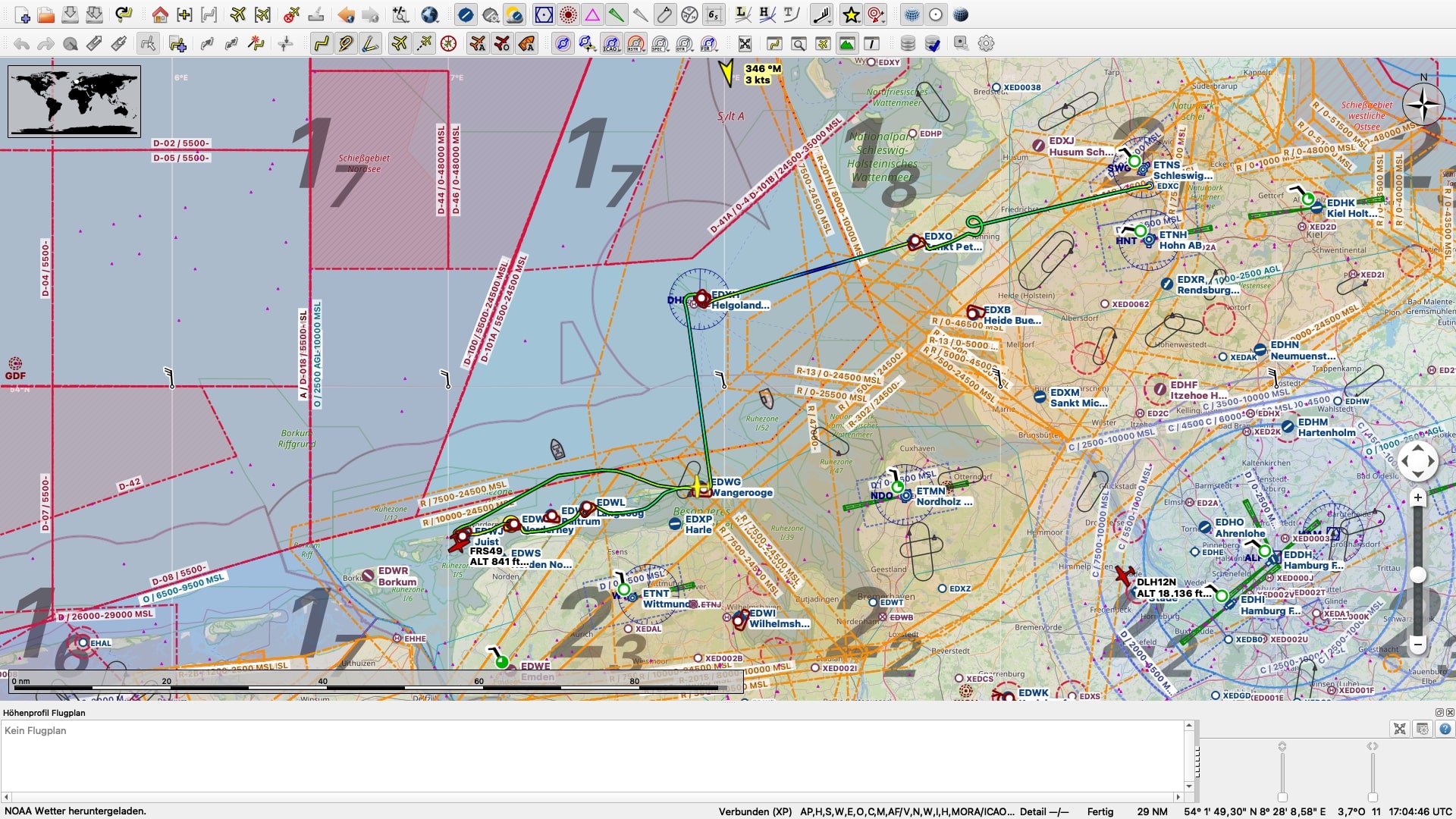Delete the aircraft trail
The height and width of the screenshot is (819, 1456).
[291, 14]
